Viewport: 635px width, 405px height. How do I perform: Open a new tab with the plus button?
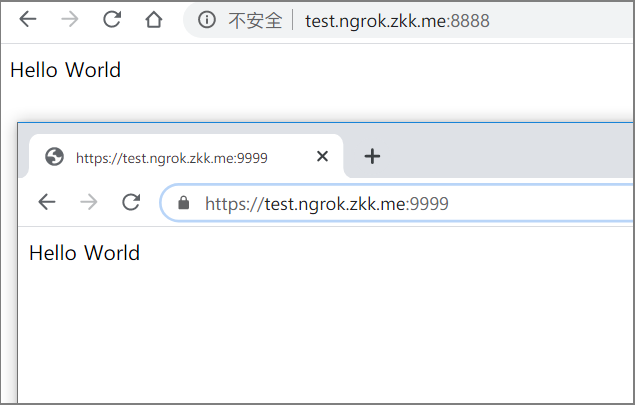pos(372,156)
